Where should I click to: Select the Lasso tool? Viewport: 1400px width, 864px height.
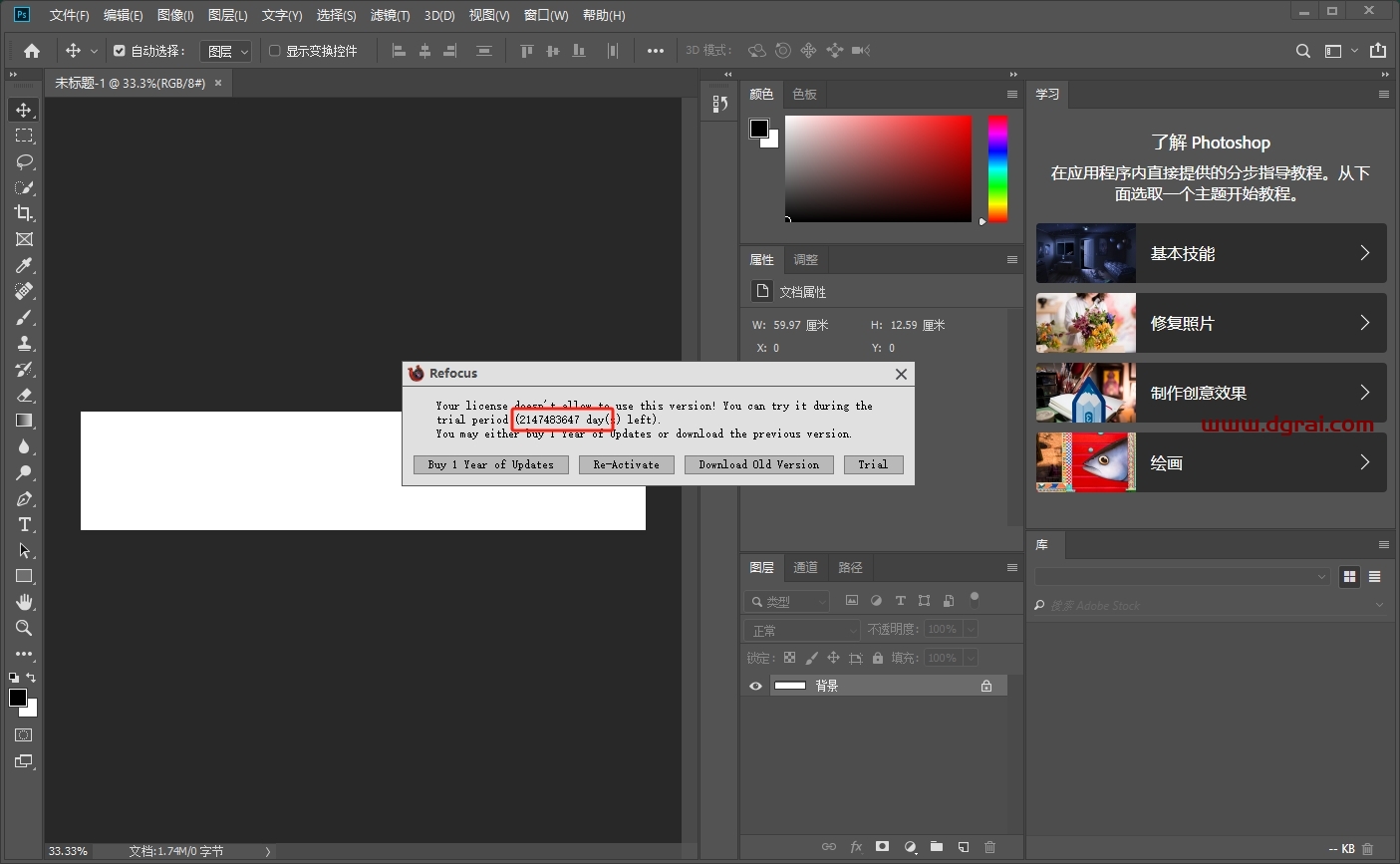(x=24, y=161)
